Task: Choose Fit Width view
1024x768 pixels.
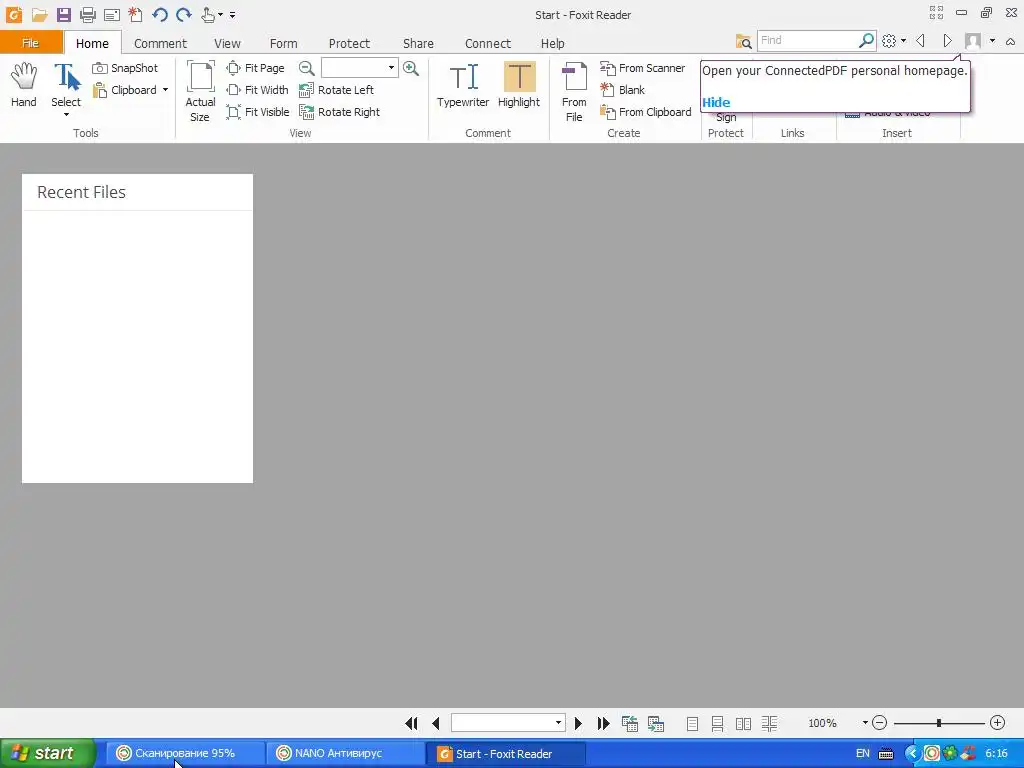Action: [257, 90]
